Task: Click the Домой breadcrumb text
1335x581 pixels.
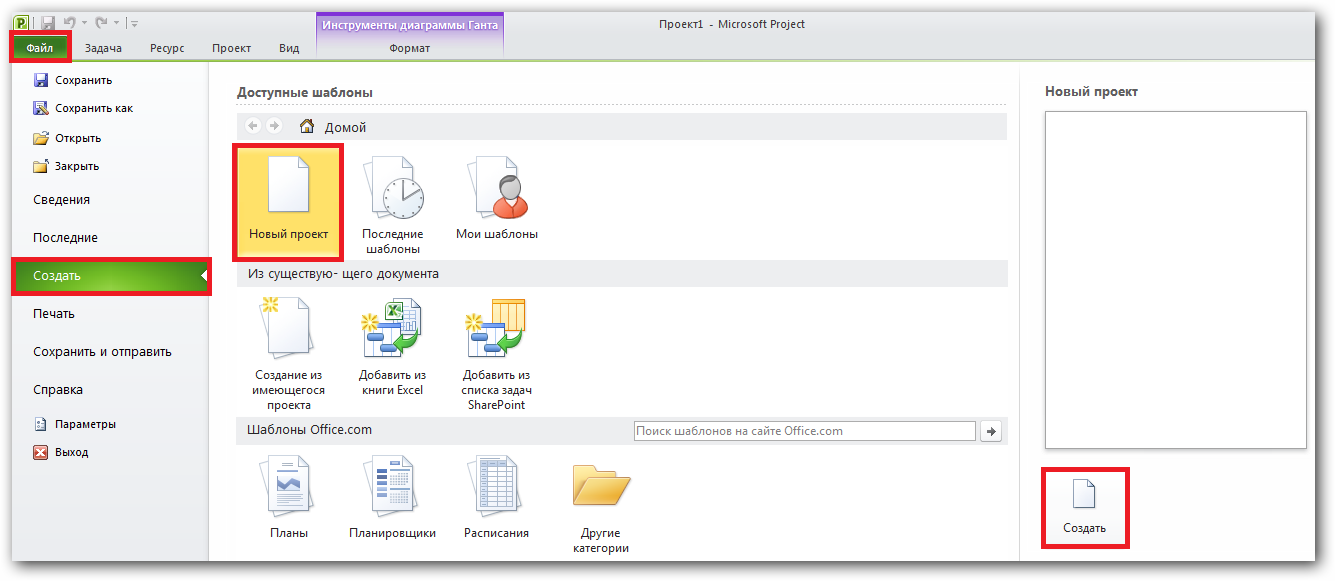Action: pos(345,127)
